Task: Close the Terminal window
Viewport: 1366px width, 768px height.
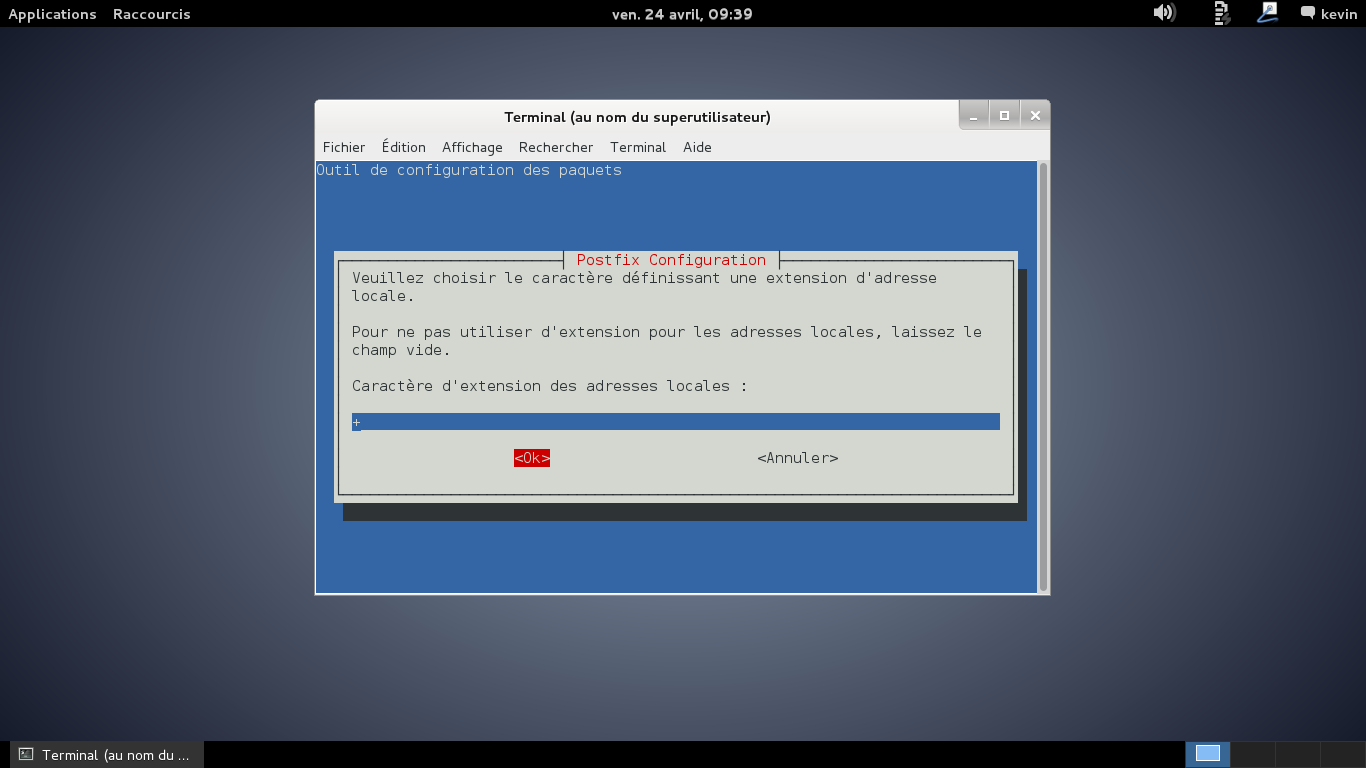Action: click(1035, 116)
